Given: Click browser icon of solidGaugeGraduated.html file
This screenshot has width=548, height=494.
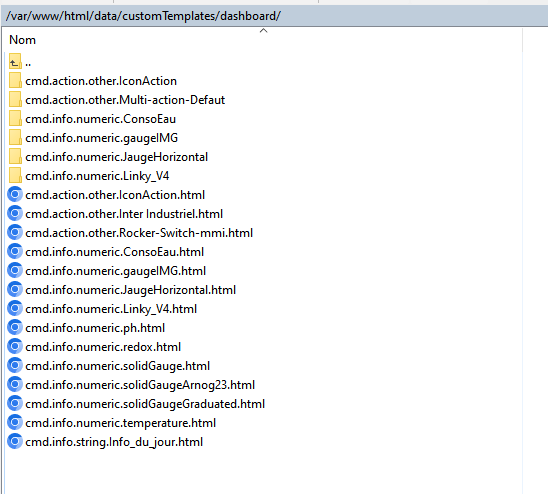Looking at the screenshot, I should [x=15, y=403].
